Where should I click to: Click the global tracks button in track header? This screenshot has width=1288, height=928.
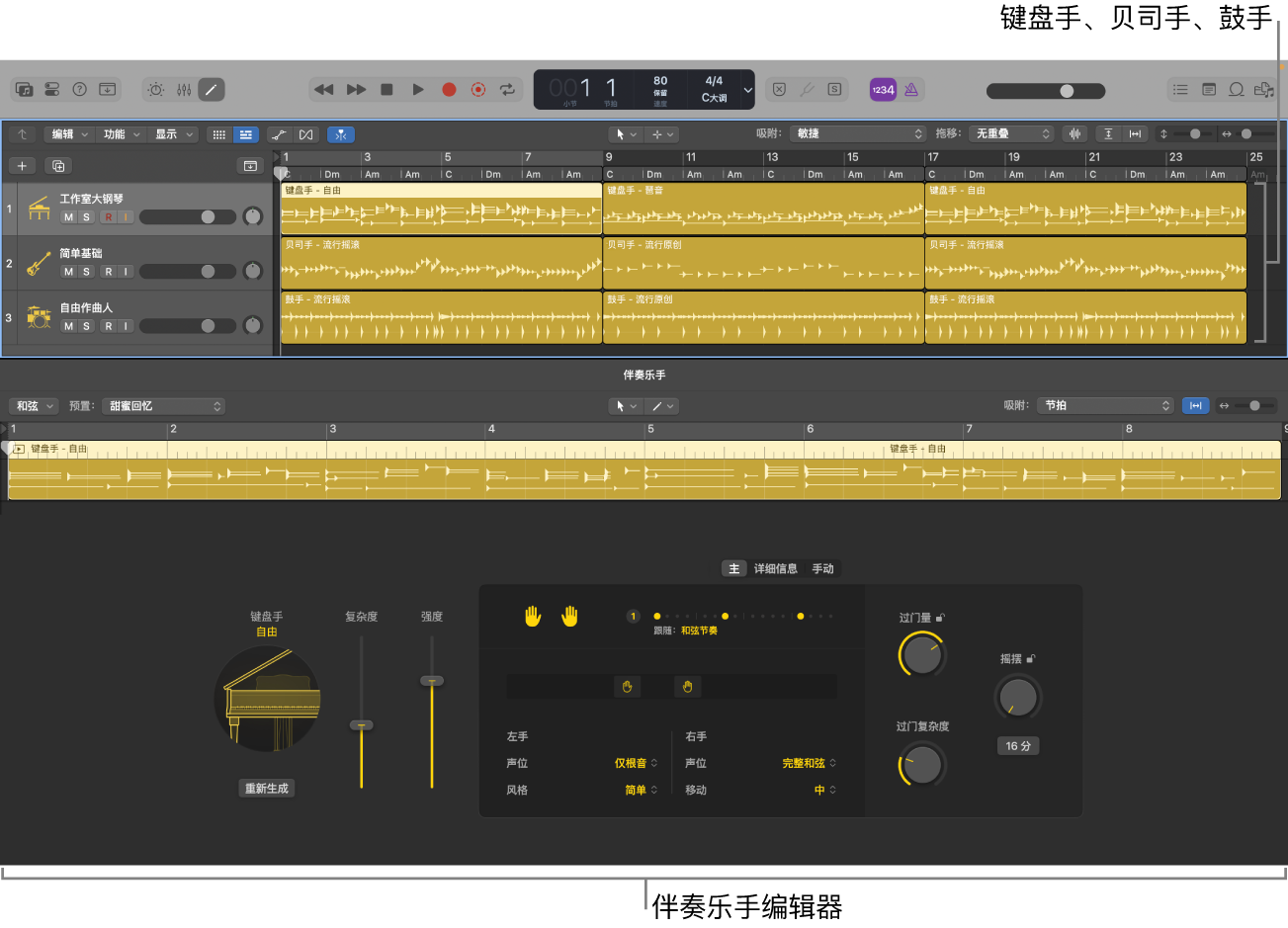pos(250,166)
